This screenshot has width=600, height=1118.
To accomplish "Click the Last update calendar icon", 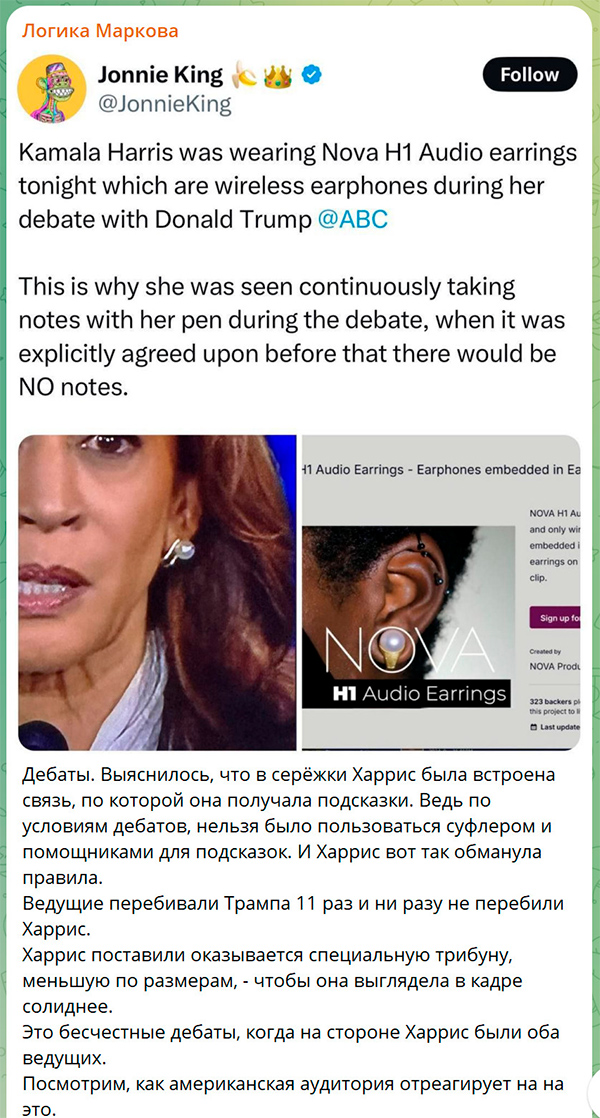I will 533,727.
